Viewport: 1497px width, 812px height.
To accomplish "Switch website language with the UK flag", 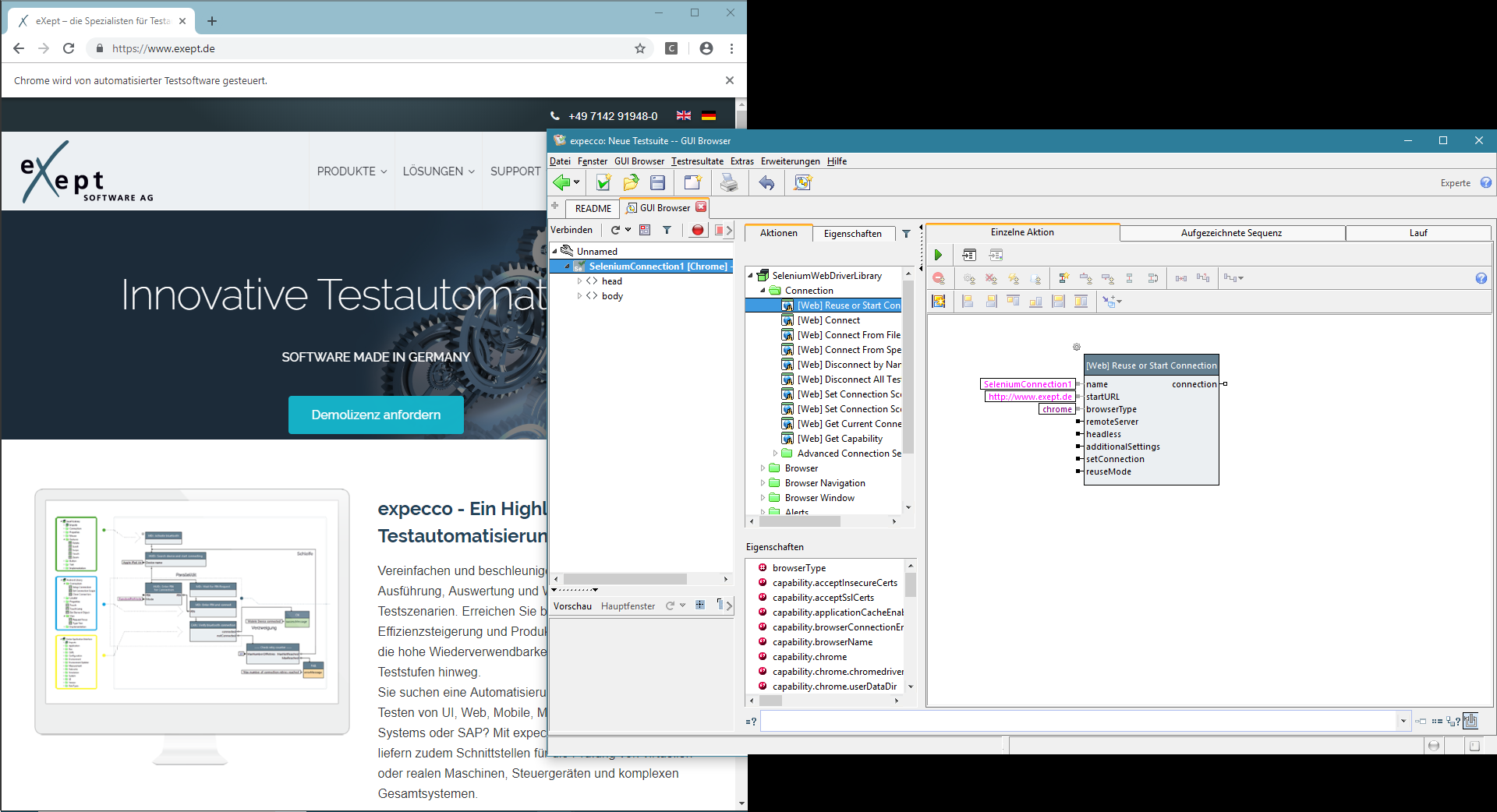I will click(684, 115).
